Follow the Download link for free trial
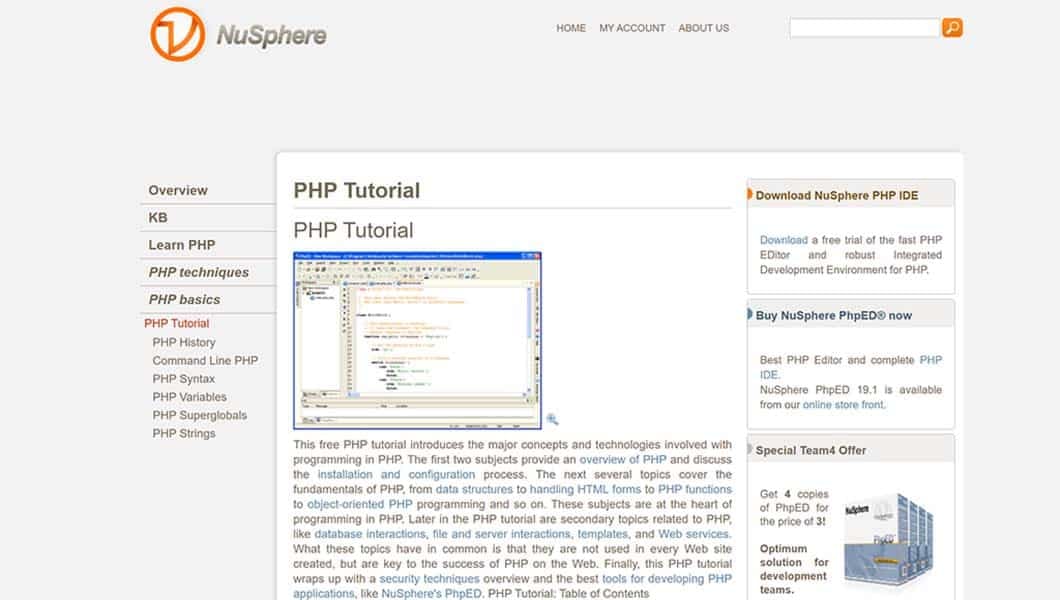Screen dimensions: 1060x600 (784, 240)
